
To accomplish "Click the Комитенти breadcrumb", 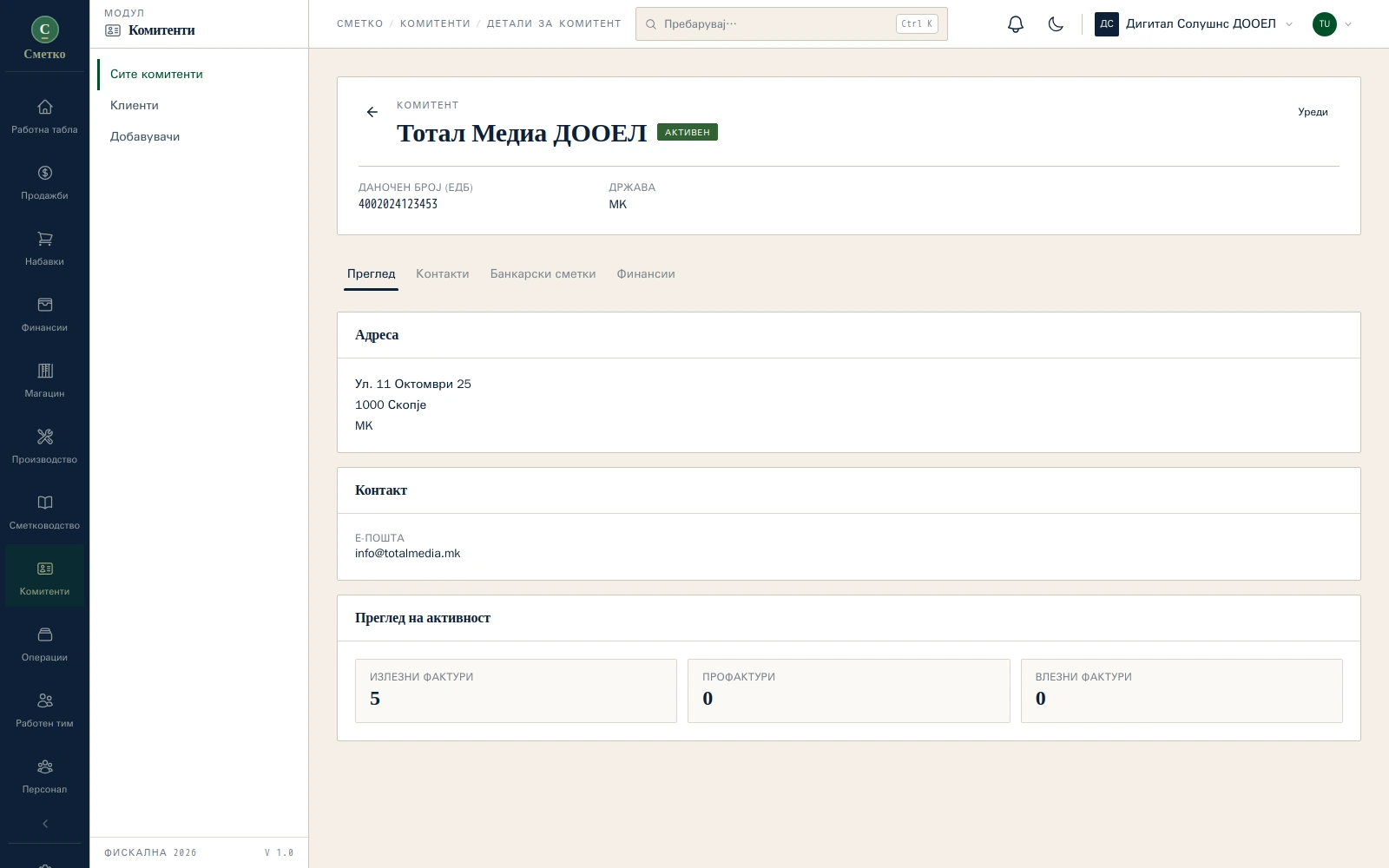I will point(435,24).
